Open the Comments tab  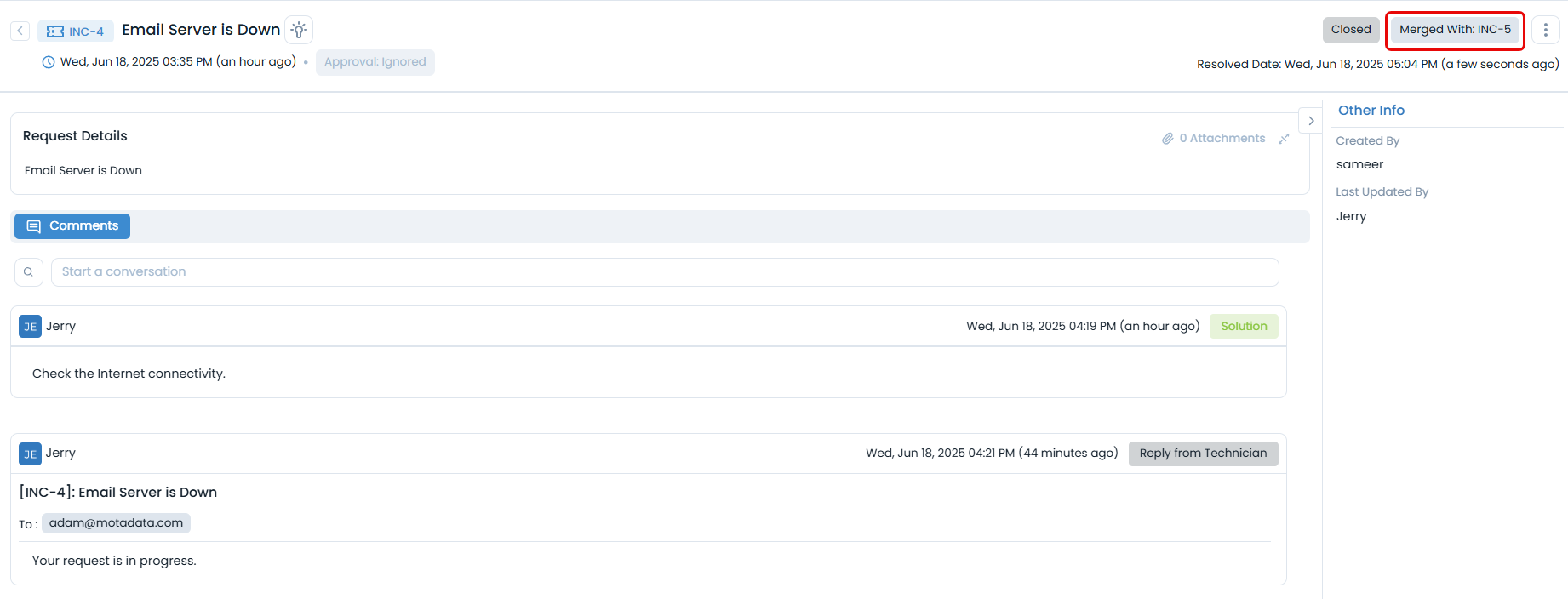72,226
